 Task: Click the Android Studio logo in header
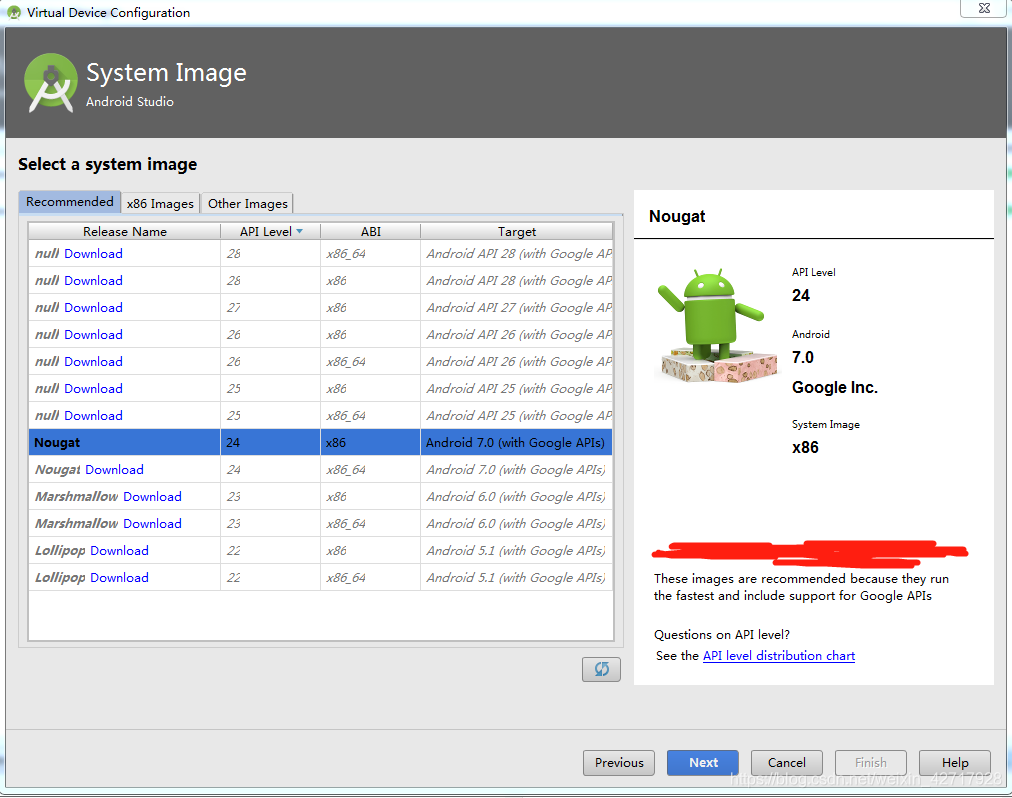tap(50, 83)
